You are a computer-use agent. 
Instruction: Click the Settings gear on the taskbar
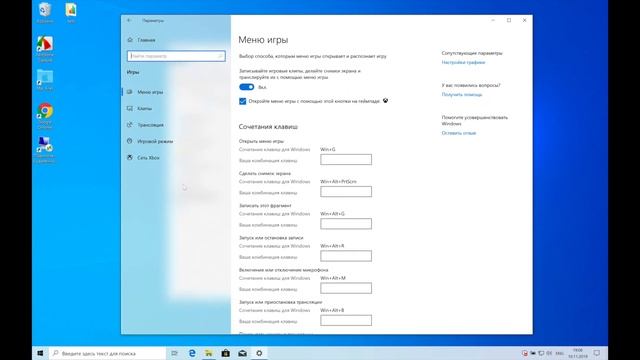[x=259, y=353]
